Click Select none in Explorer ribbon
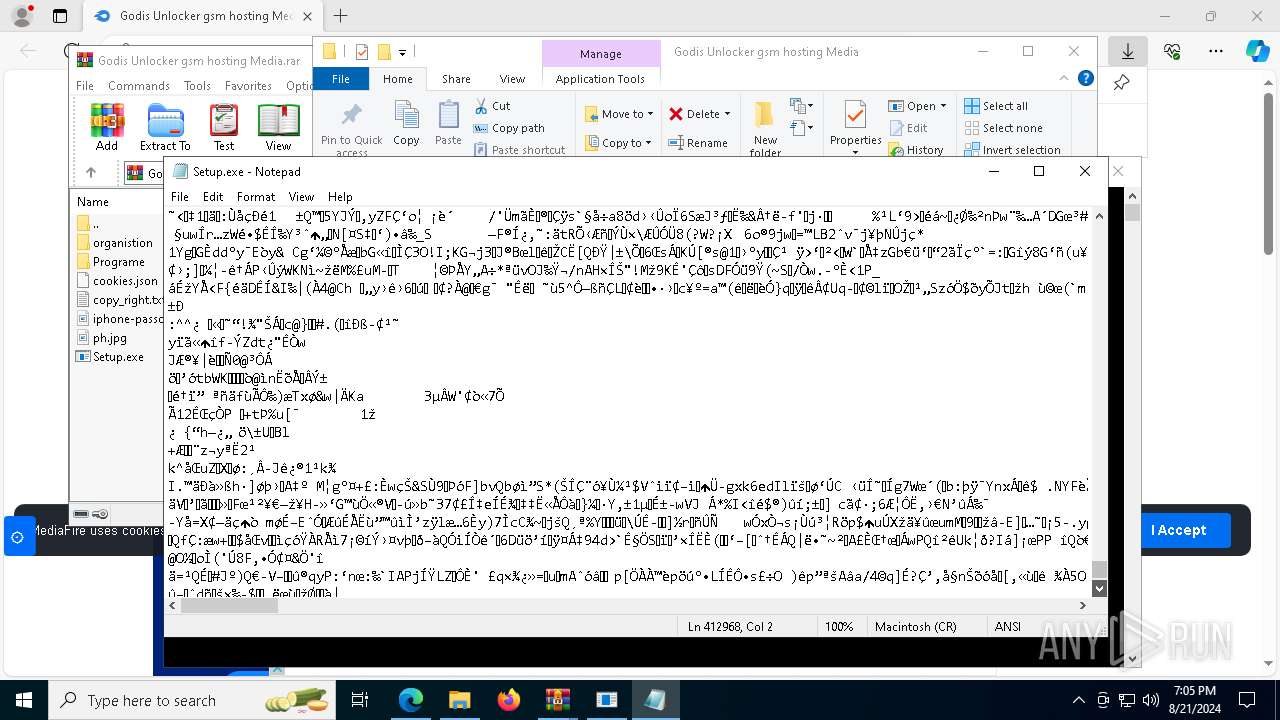Image resolution: width=1280 pixels, height=720 pixels. 1003,128
